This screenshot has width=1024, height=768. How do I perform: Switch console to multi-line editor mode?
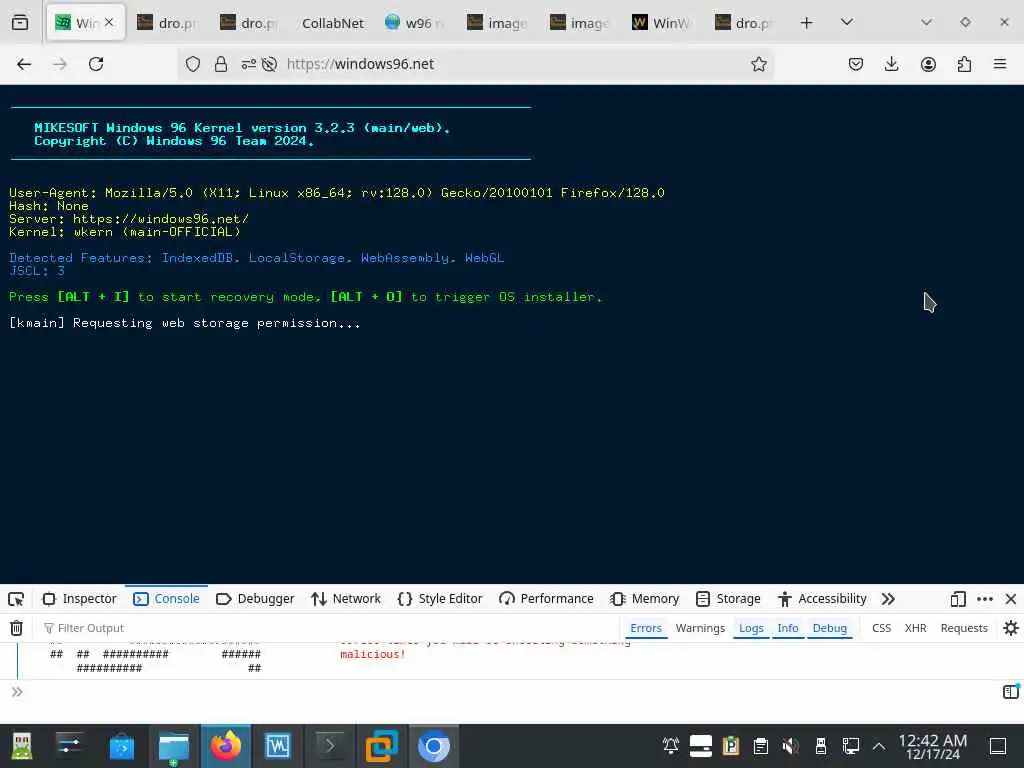click(1010, 692)
